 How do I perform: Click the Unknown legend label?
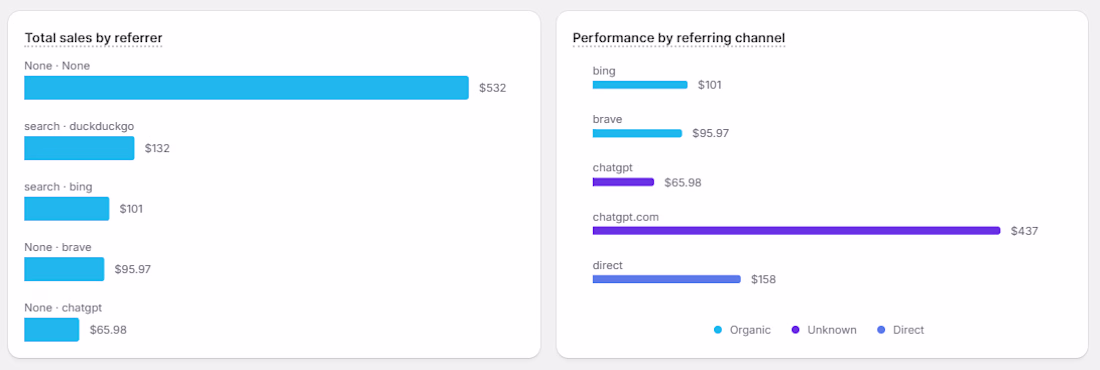[x=832, y=330]
